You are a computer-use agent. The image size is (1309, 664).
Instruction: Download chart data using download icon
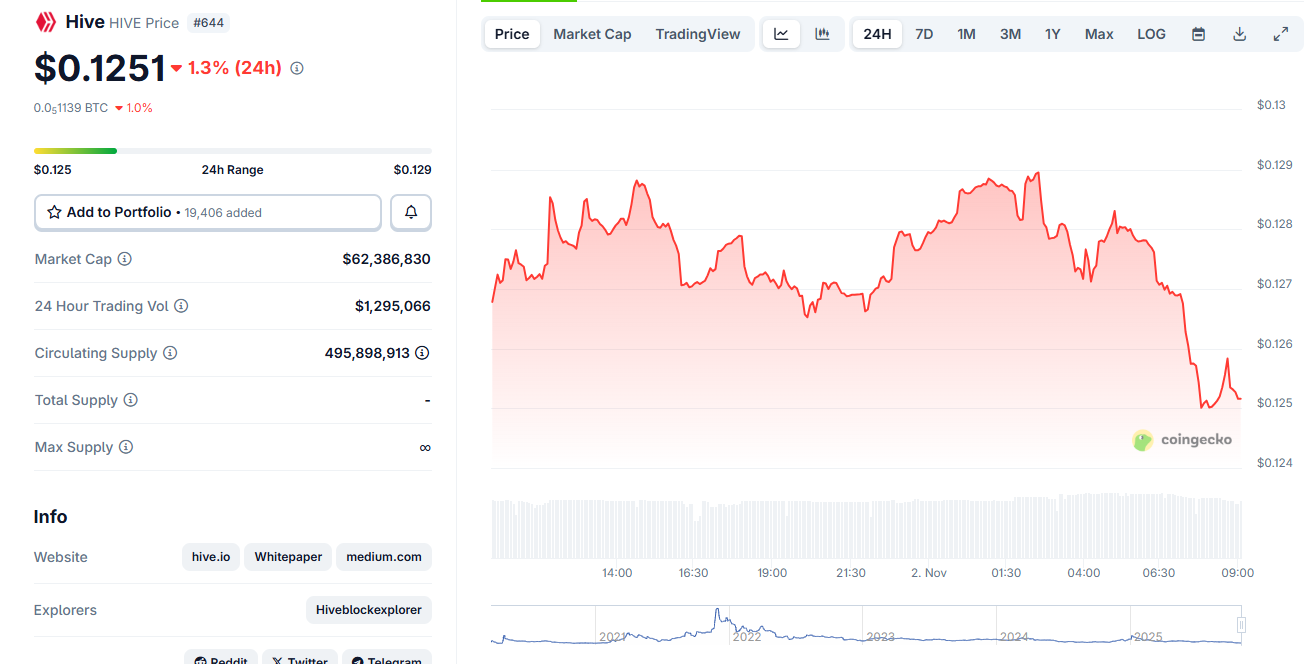click(1239, 34)
